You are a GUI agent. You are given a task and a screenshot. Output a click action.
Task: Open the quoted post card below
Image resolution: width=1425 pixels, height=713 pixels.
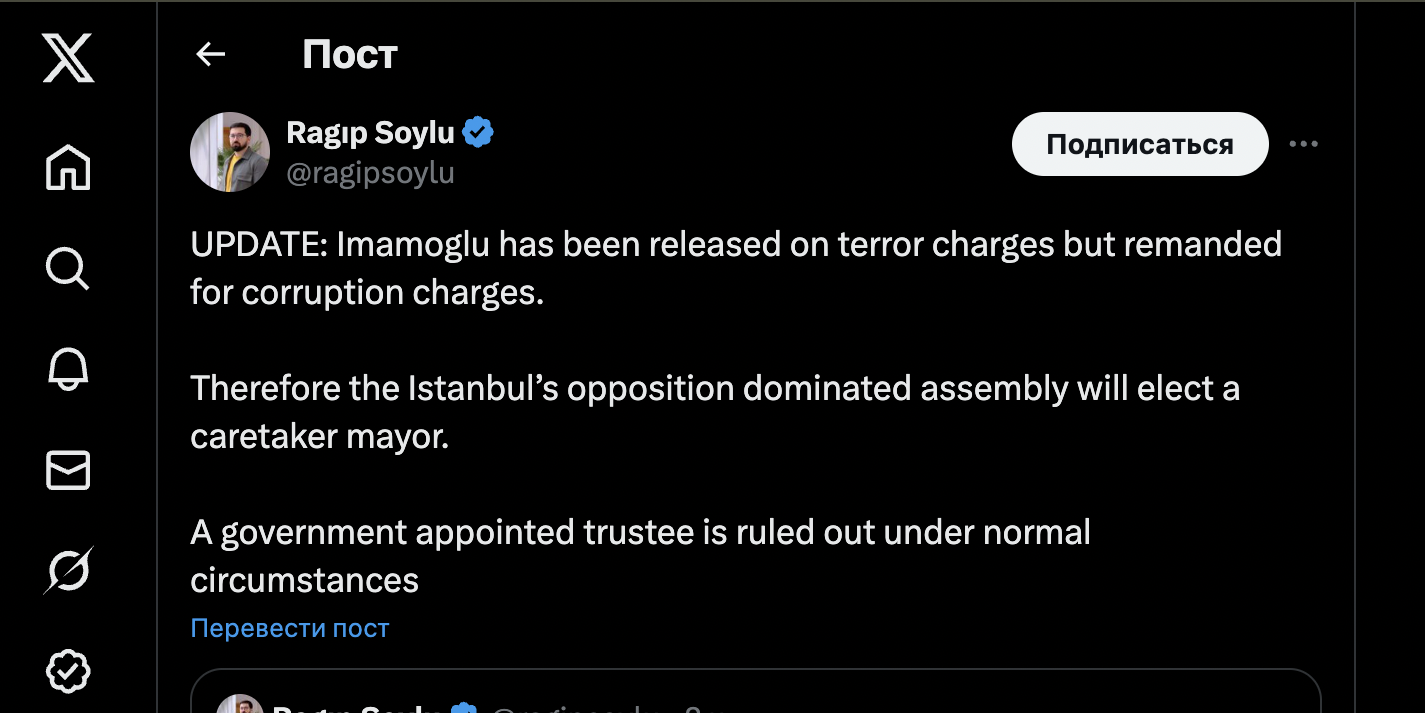coord(756,691)
